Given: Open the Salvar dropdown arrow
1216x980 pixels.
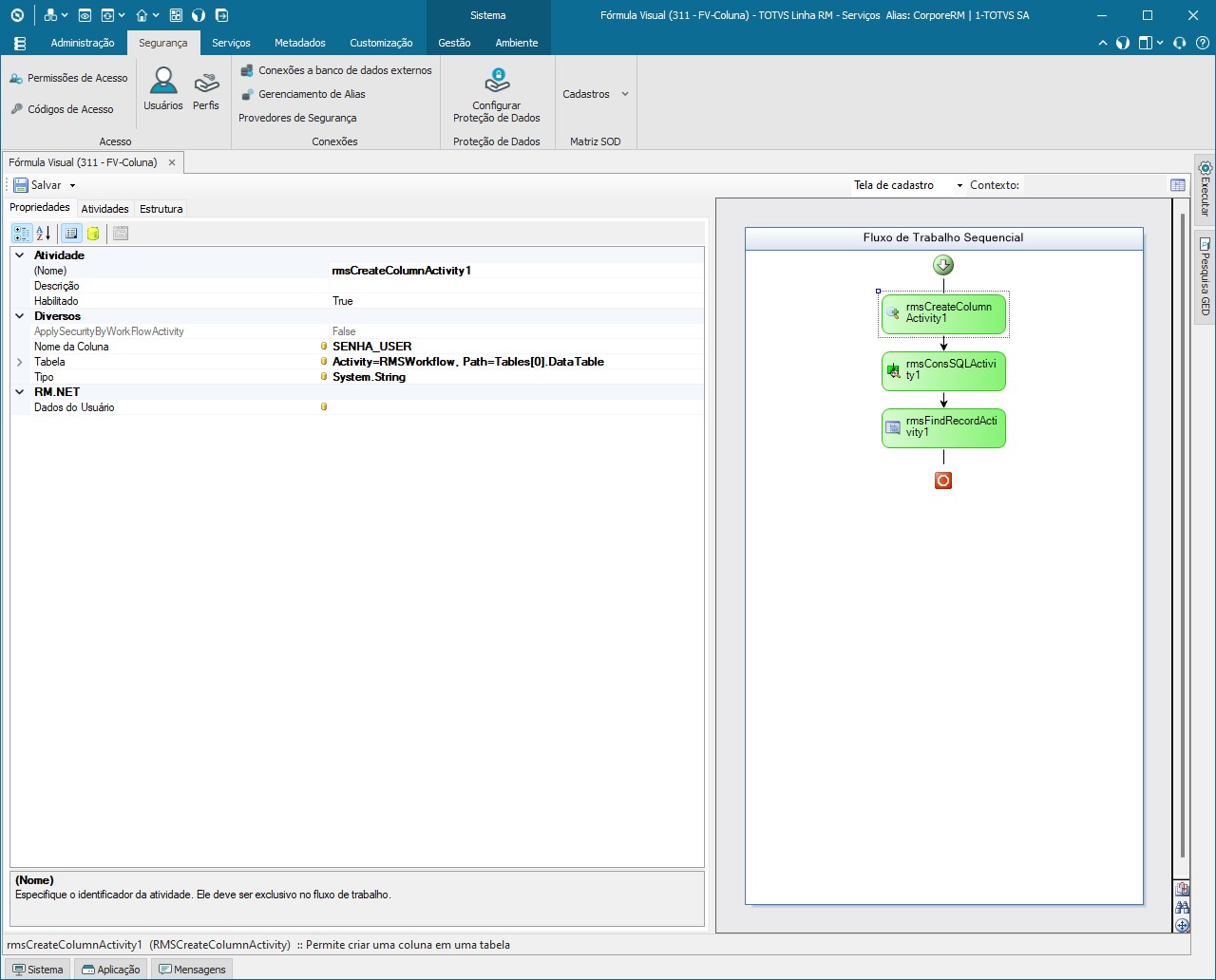Looking at the screenshot, I should click(72, 185).
